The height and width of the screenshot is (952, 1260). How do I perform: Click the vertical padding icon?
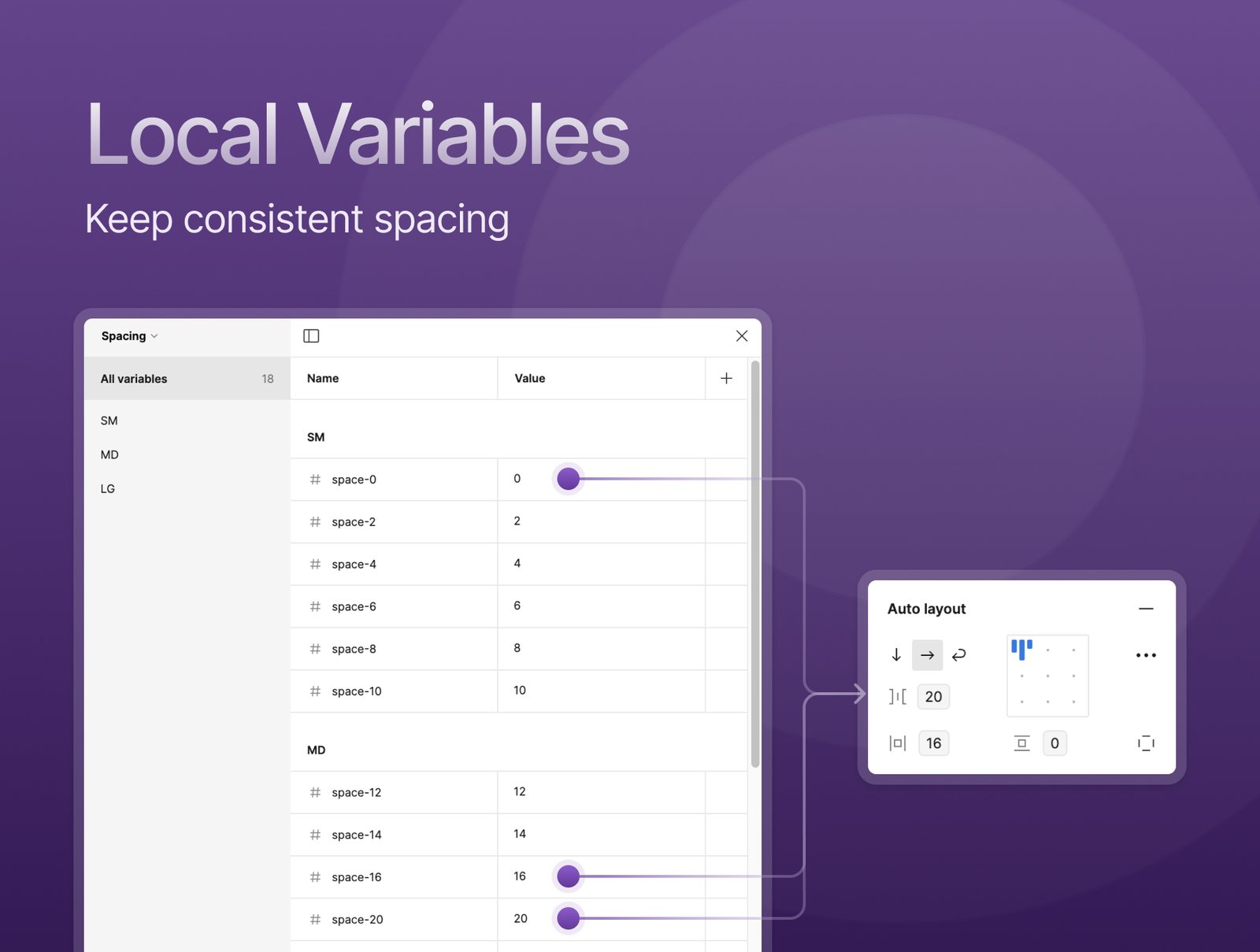tap(1021, 743)
